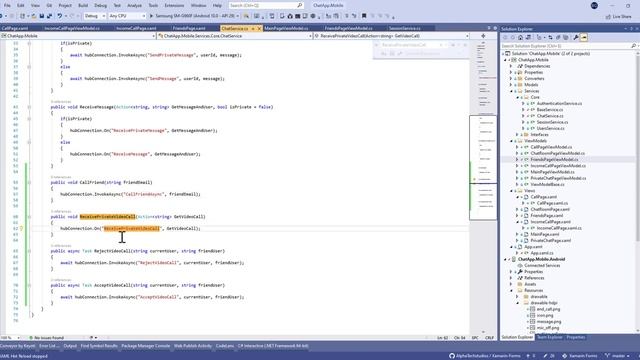Close the ChatService.cs tab
This screenshot has height=360, width=640.
[x=259, y=28]
